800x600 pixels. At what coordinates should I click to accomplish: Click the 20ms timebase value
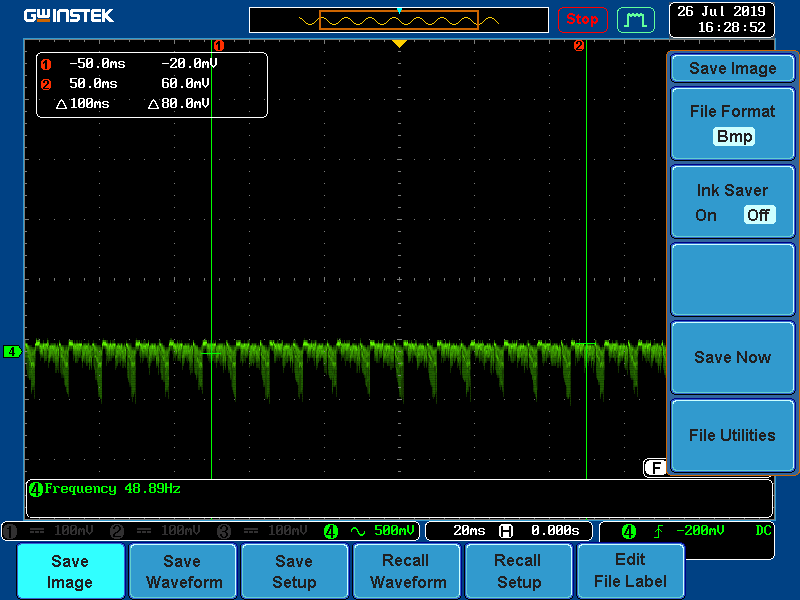(x=469, y=531)
